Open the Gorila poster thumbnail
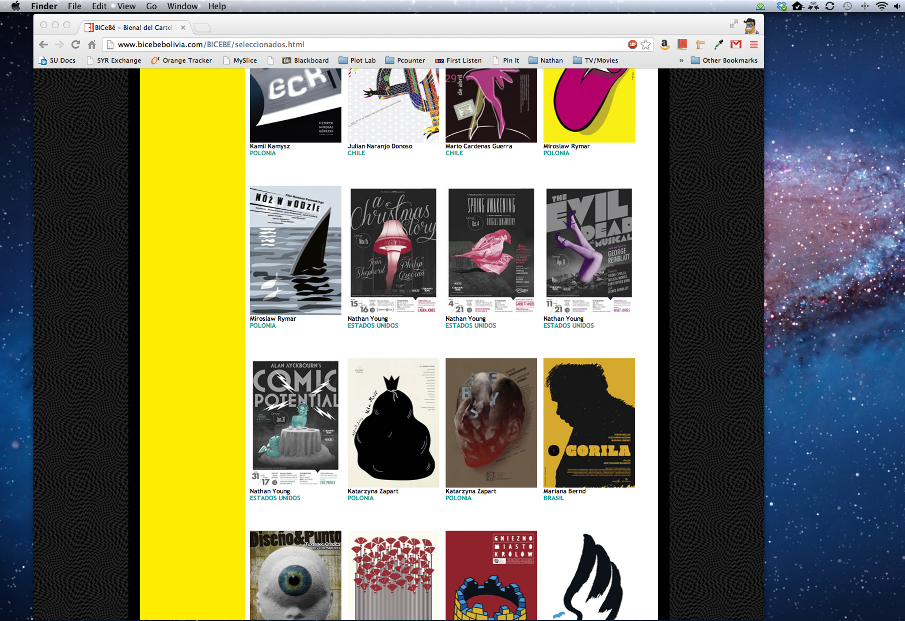The image size is (905, 621). click(x=588, y=423)
